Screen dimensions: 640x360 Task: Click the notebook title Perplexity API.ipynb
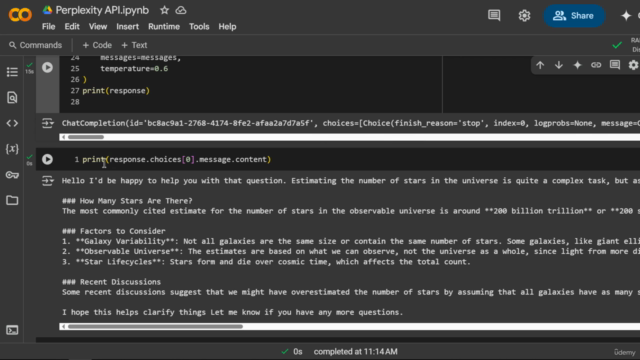pos(102,10)
